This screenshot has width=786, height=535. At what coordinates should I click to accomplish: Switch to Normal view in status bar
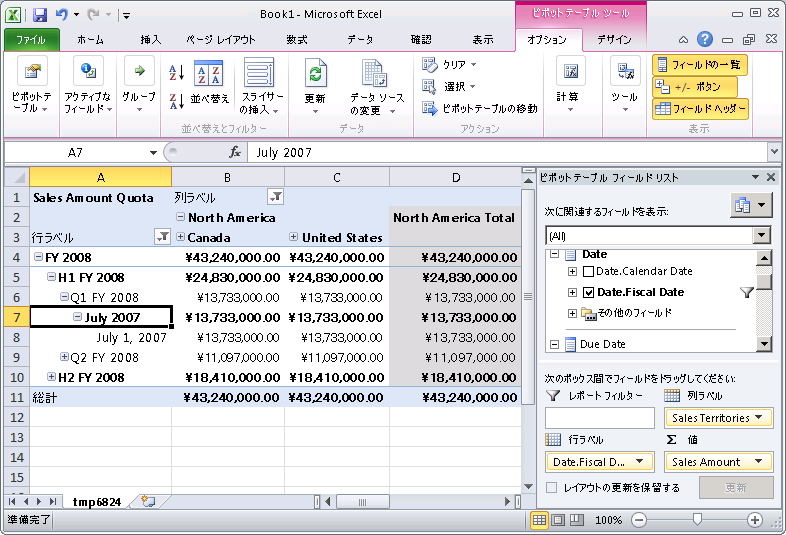pos(539,520)
